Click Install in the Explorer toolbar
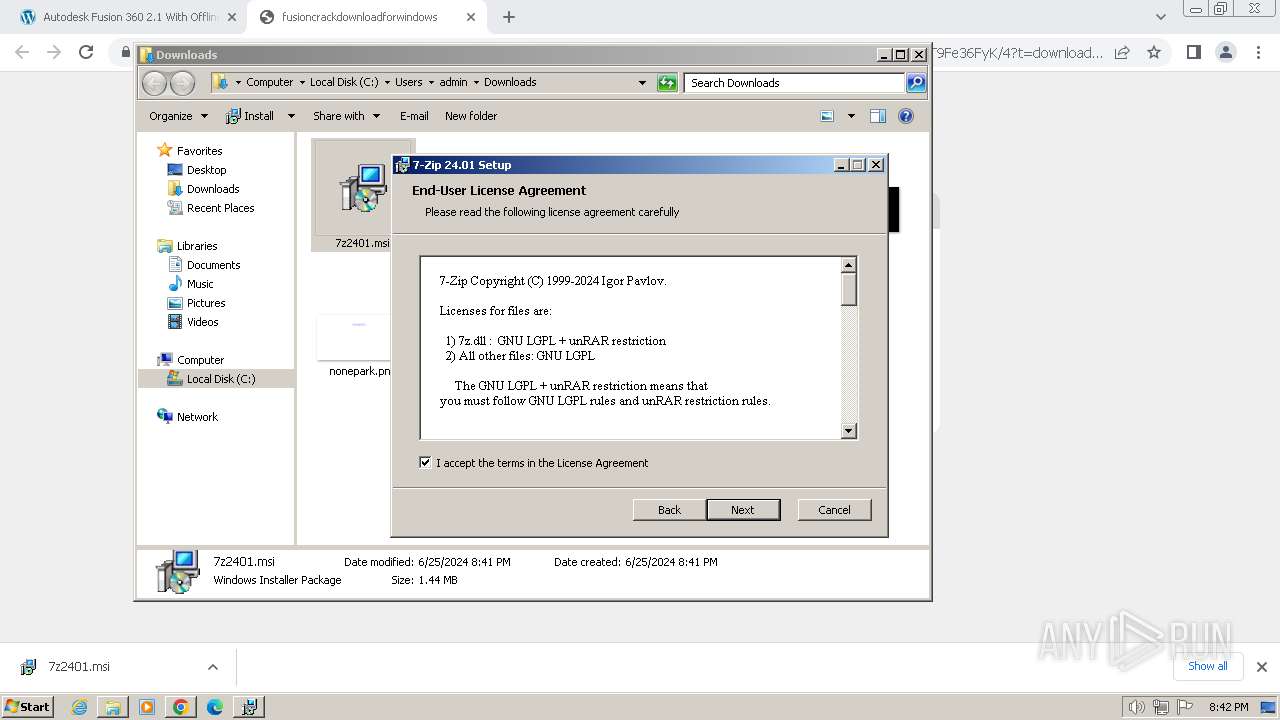This screenshot has height=720, width=1280. coord(251,116)
